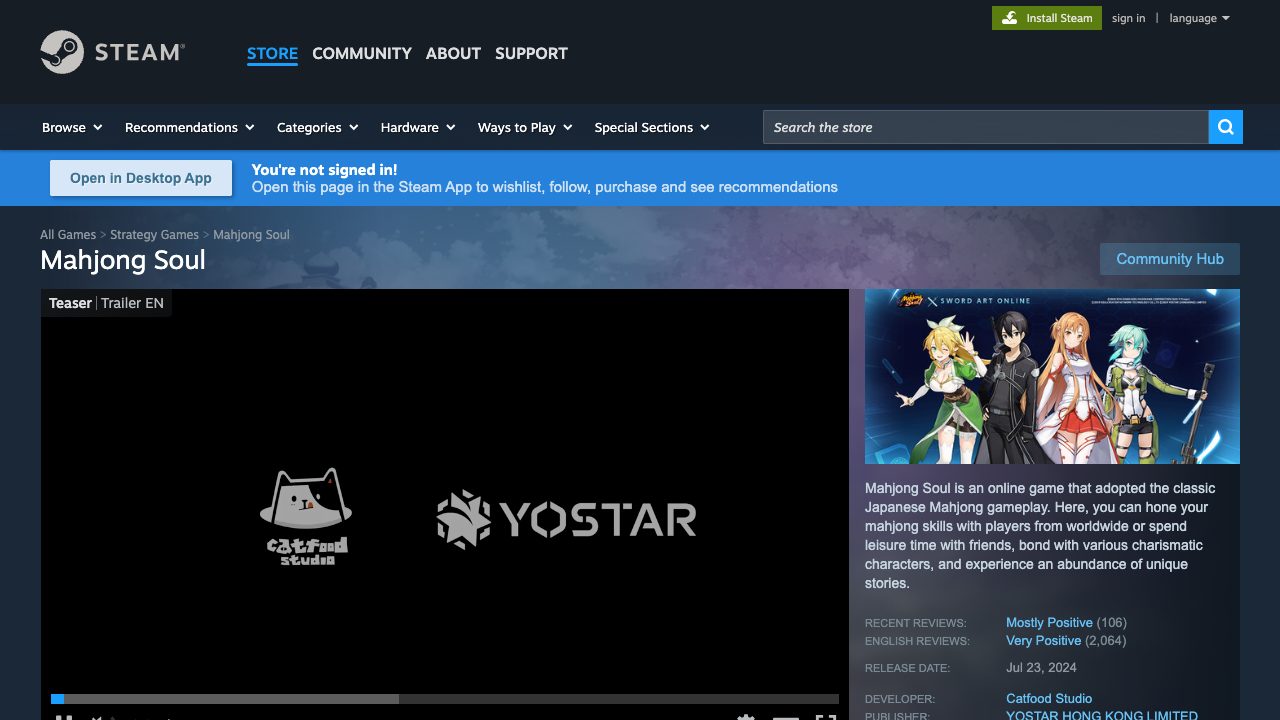1280x720 pixels.
Task: Click the release date Jul 23, 2024
Action: point(1041,667)
